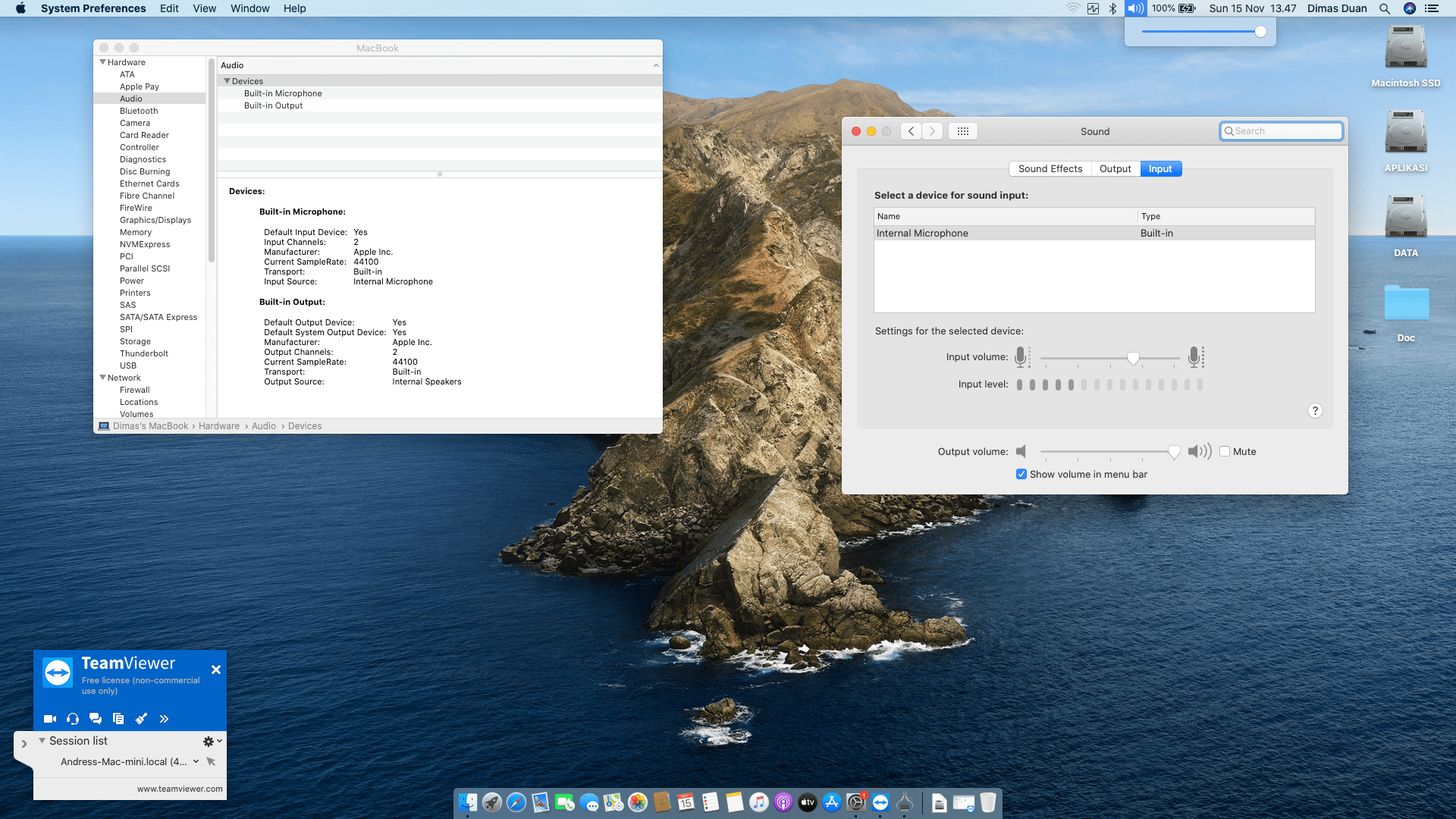
Task: Select the Built-in Output device row
Action: tap(440, 105)
